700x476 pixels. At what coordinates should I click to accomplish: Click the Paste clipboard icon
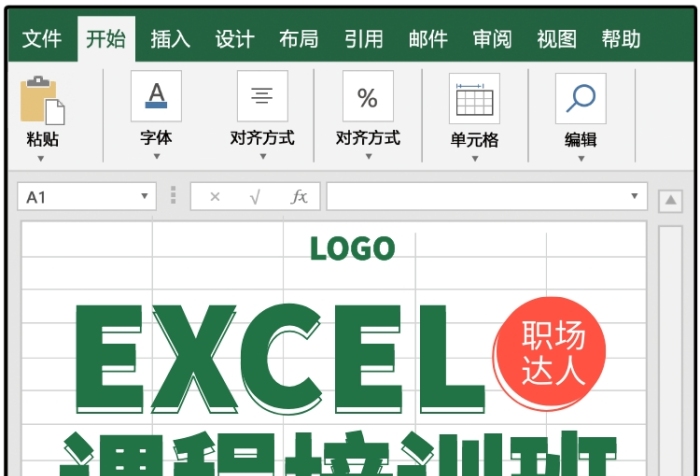(42, 100)
